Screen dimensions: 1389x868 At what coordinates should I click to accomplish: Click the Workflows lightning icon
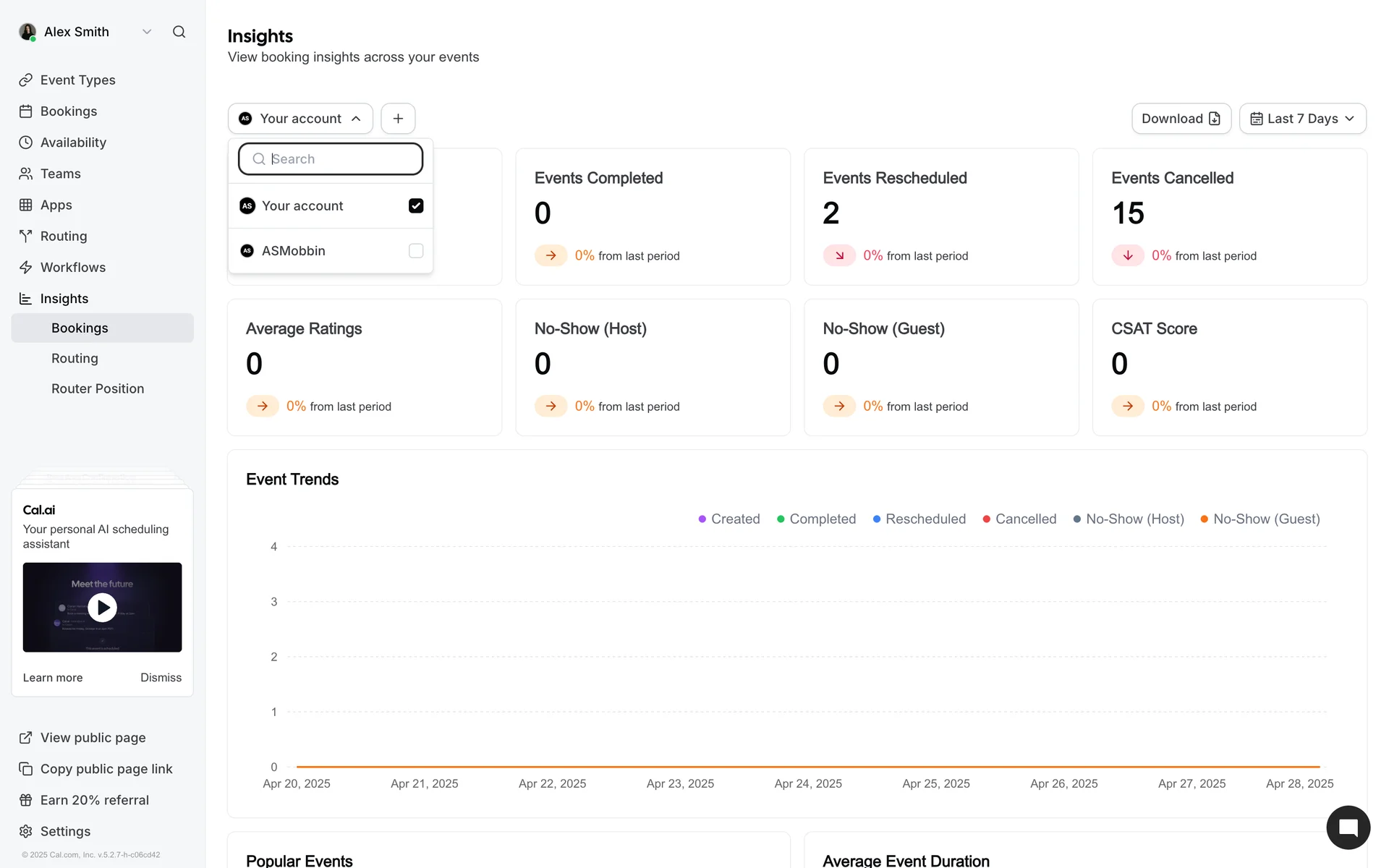tap(26, 268)
